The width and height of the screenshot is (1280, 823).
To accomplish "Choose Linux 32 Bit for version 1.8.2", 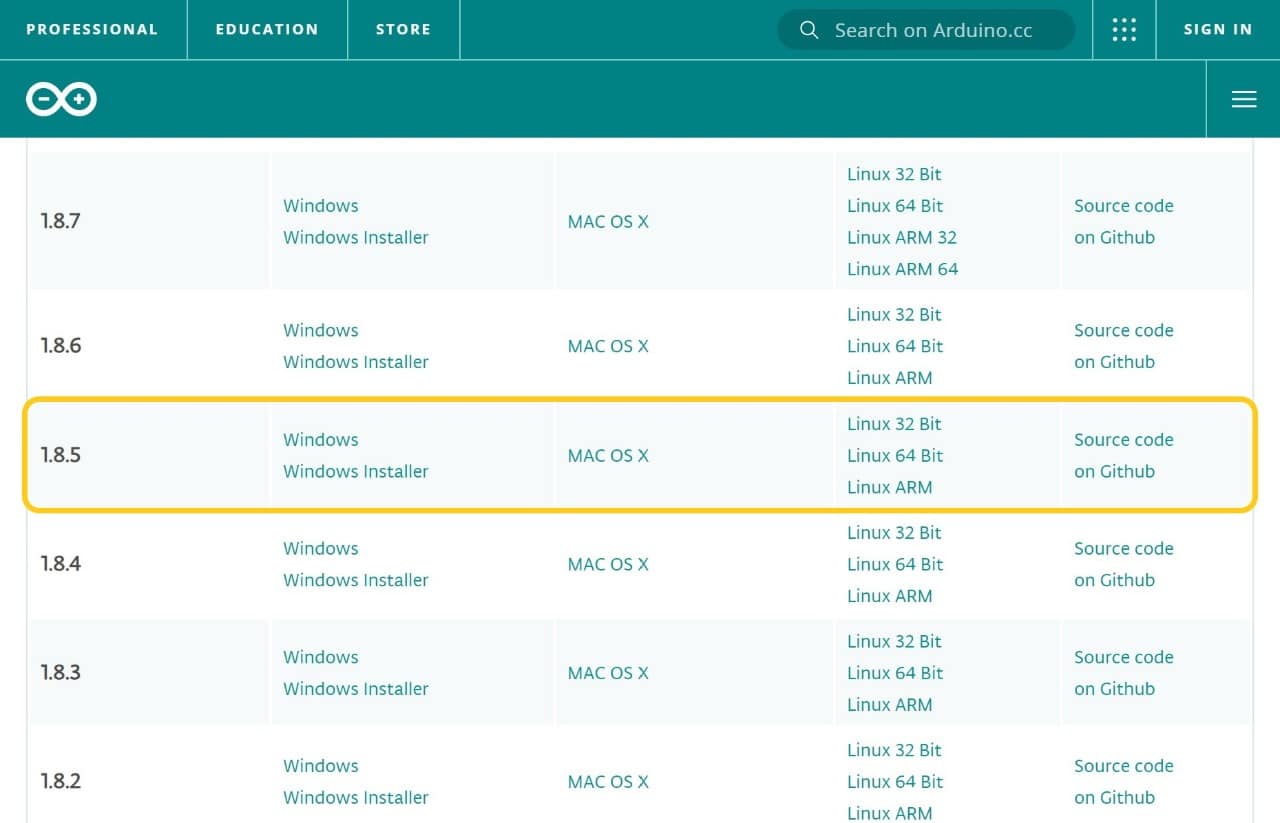I will (894, 750).
